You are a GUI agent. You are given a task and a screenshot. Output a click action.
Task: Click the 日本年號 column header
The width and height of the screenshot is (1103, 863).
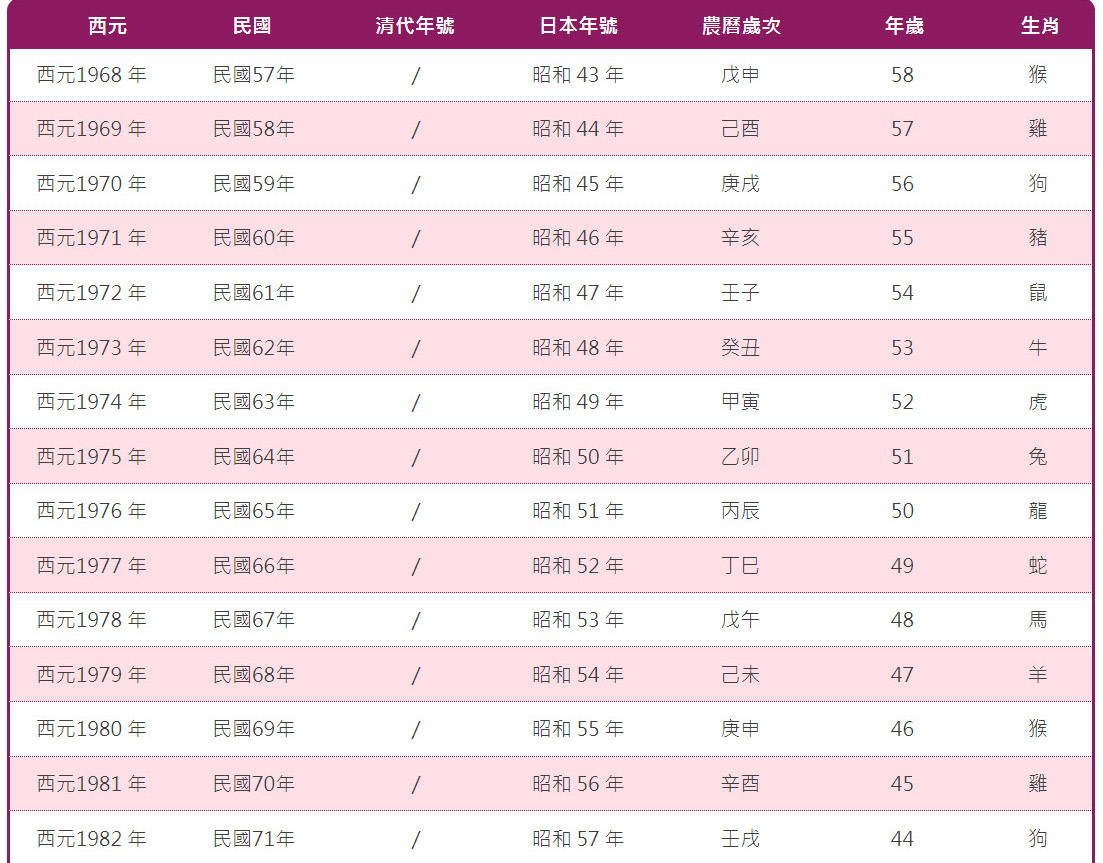(578, 26)
